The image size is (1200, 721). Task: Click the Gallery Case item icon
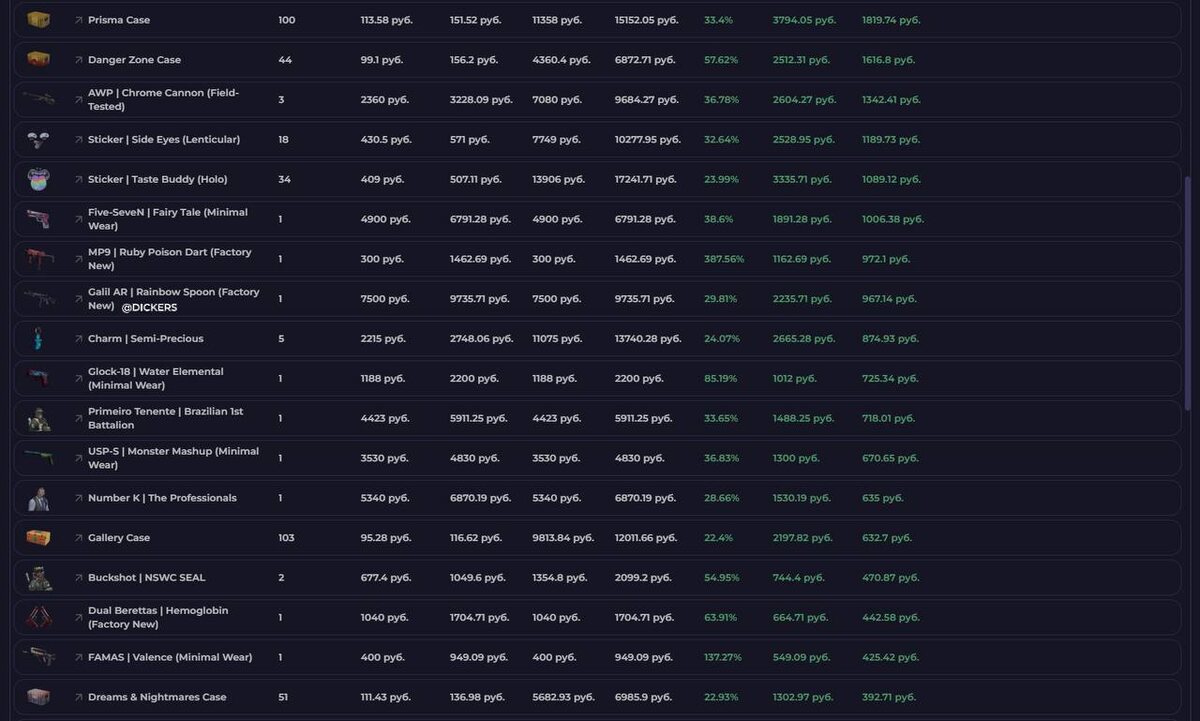[x=38, y=538]
